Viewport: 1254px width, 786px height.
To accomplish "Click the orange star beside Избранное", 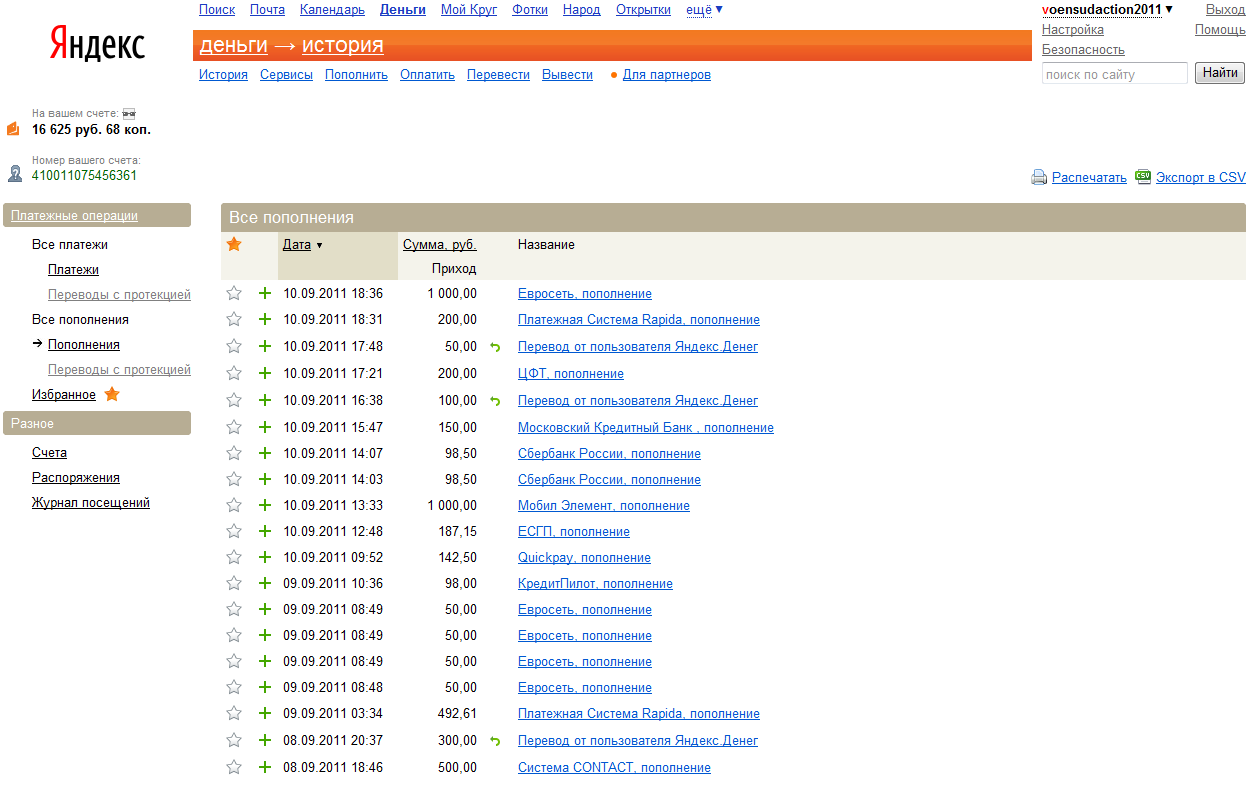I will 112,395.
